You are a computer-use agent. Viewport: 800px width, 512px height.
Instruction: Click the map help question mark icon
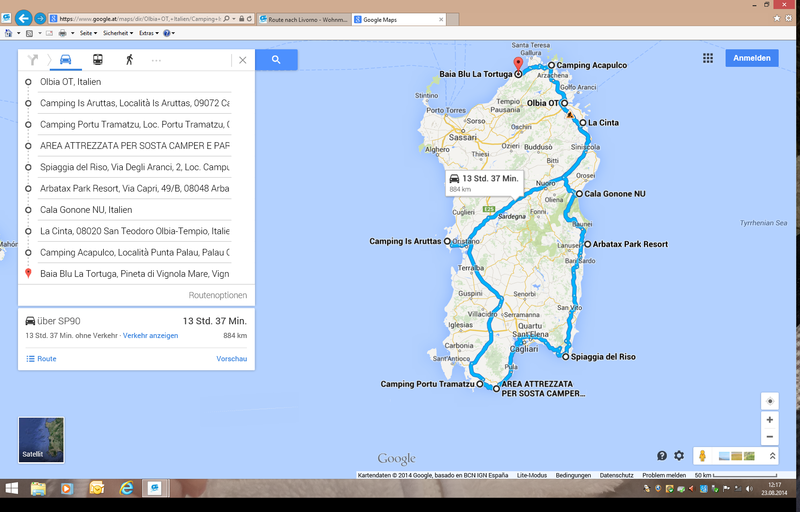[661, 456]
